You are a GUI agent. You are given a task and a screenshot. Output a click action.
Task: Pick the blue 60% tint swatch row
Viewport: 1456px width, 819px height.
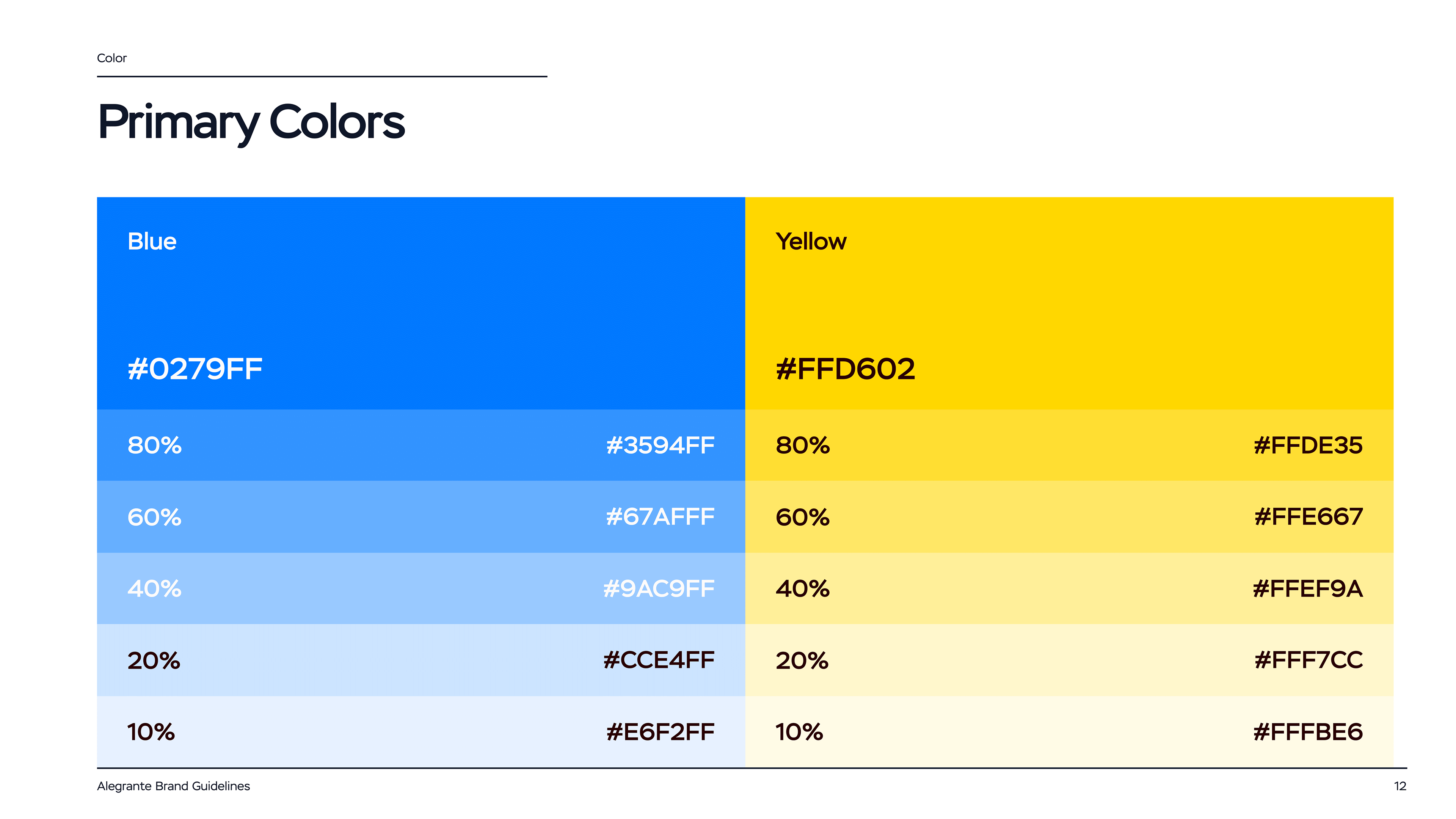click(x=420, y=516)
